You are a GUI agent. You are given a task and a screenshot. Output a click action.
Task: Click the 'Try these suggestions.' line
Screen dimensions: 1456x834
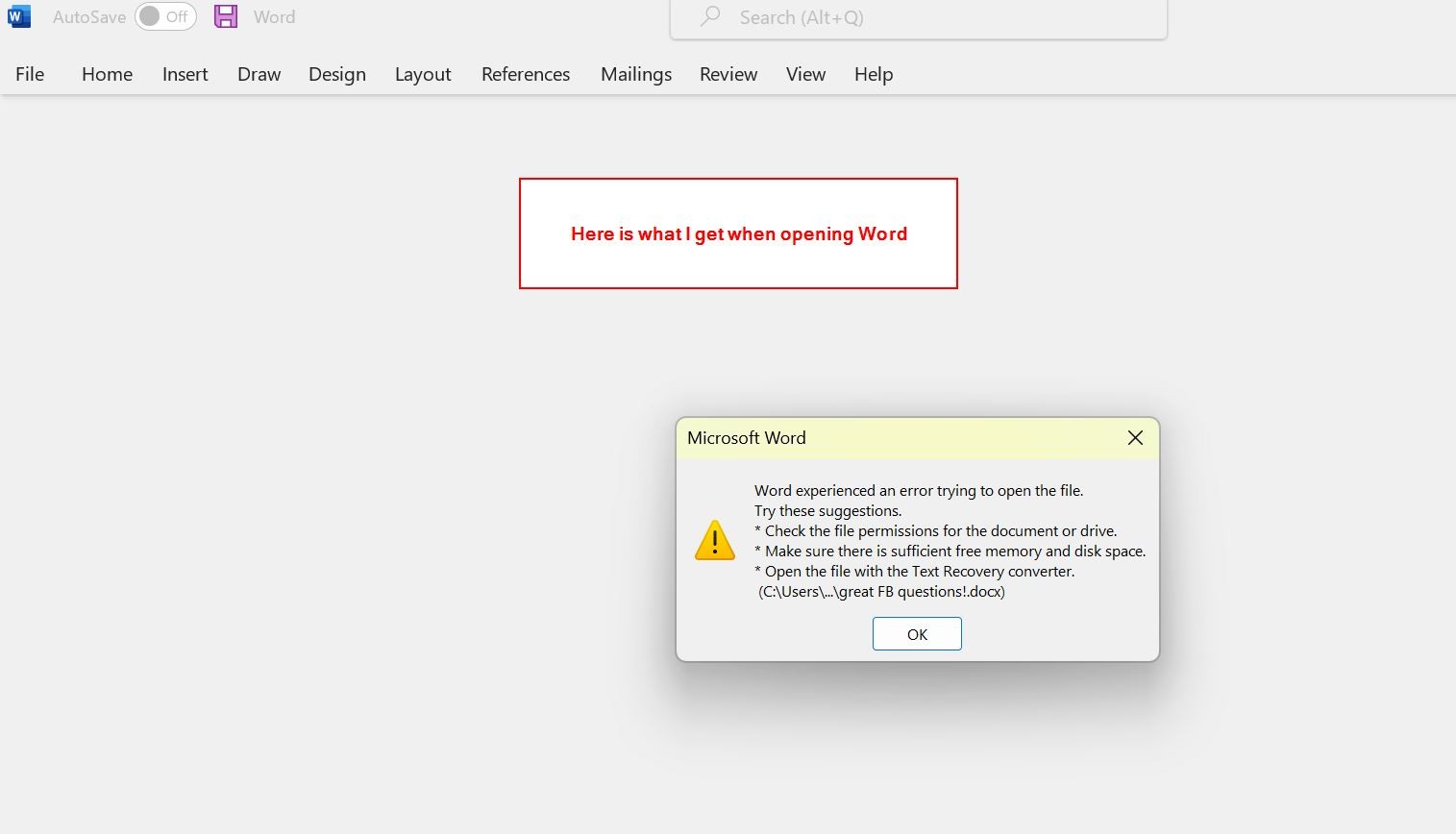[x=828, y=511]
